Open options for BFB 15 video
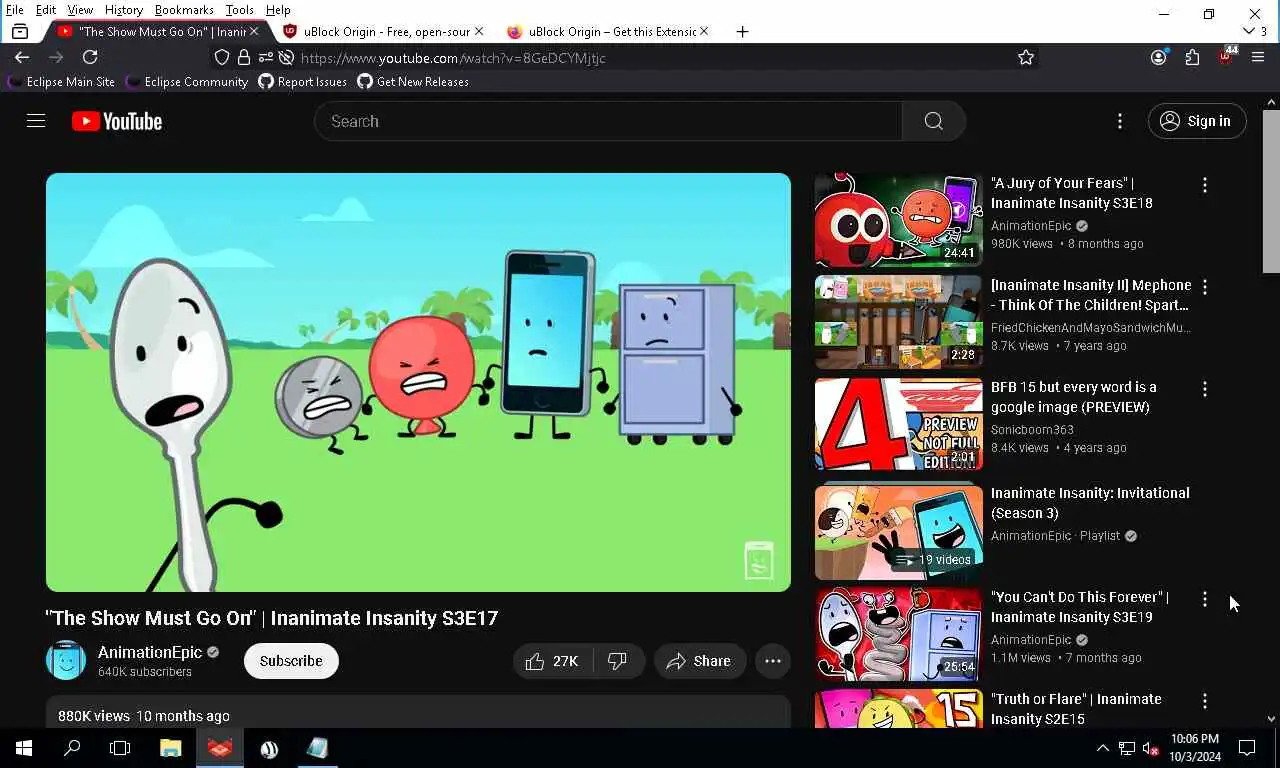Screen dimensions: 1280x768 [x=1205, y=389]
